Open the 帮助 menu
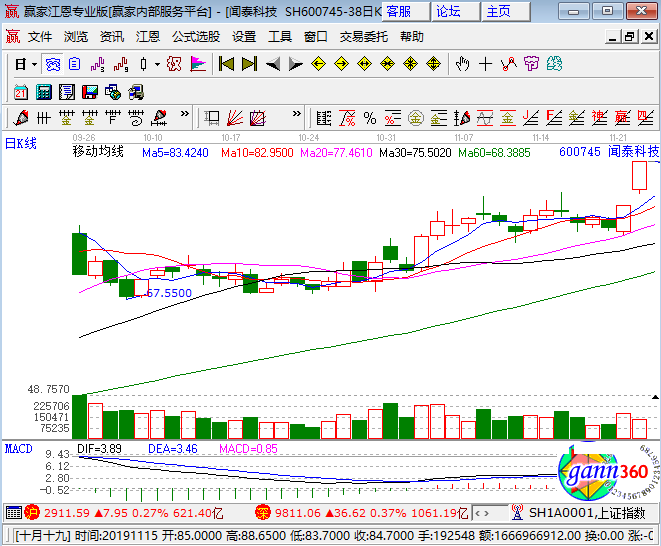The image size is (661, 546). [412, 37]
